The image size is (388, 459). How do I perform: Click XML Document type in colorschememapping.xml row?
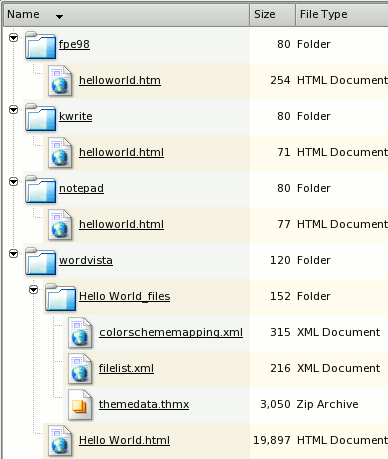coord(338,332)
